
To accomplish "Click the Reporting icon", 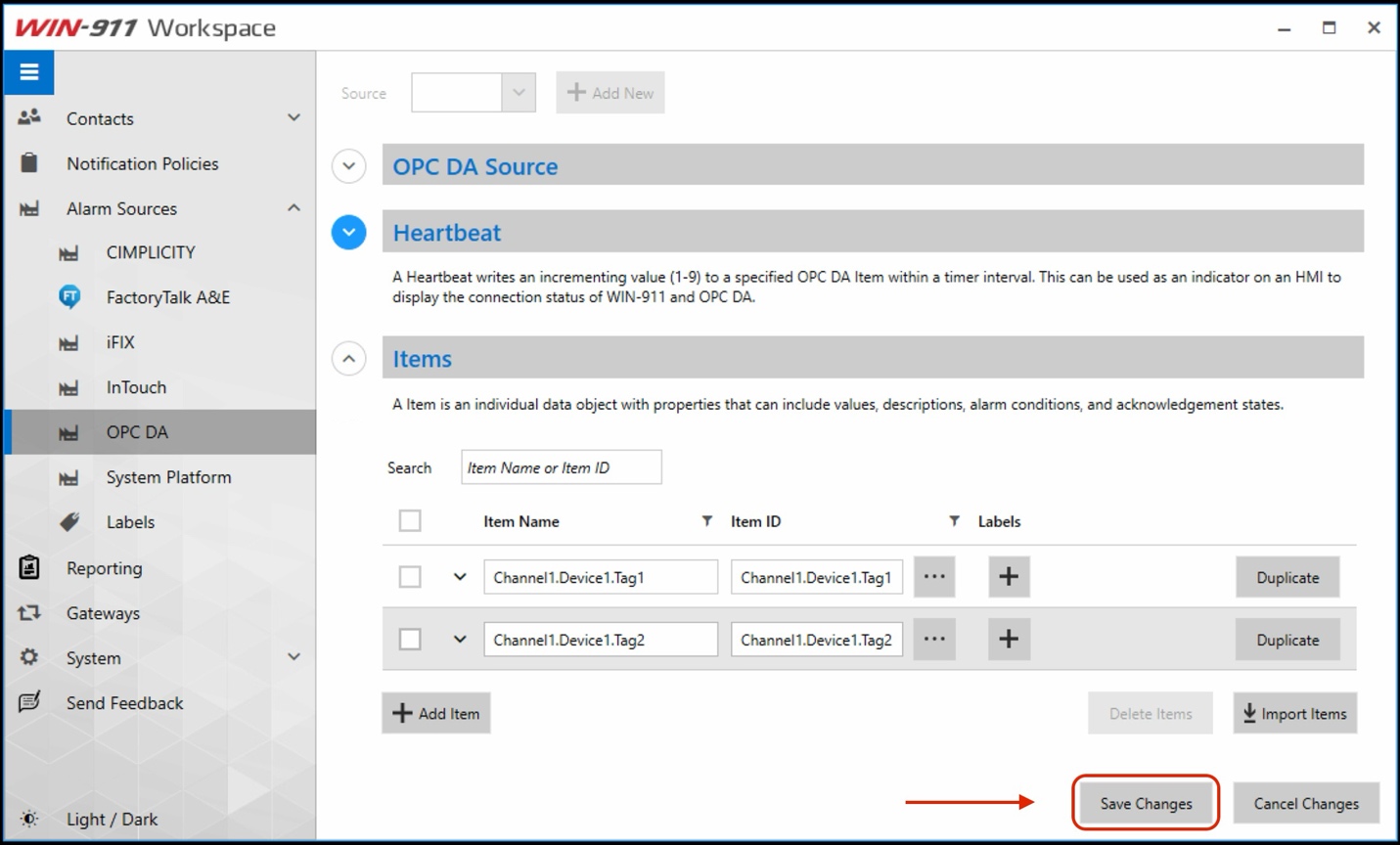I will click(29, 567).
